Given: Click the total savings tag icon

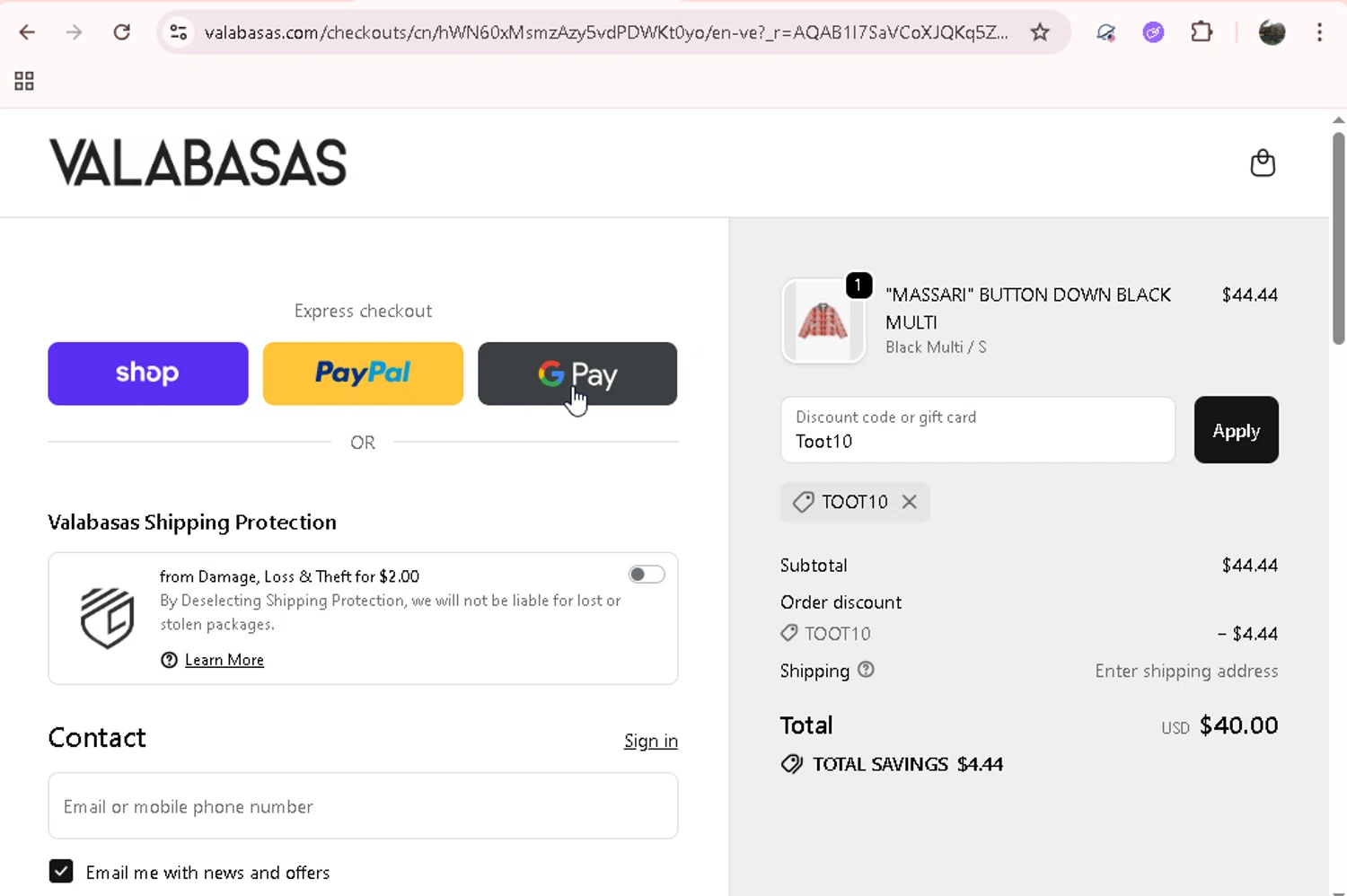Looking at the screenshot, I should (x=792, y=764).
